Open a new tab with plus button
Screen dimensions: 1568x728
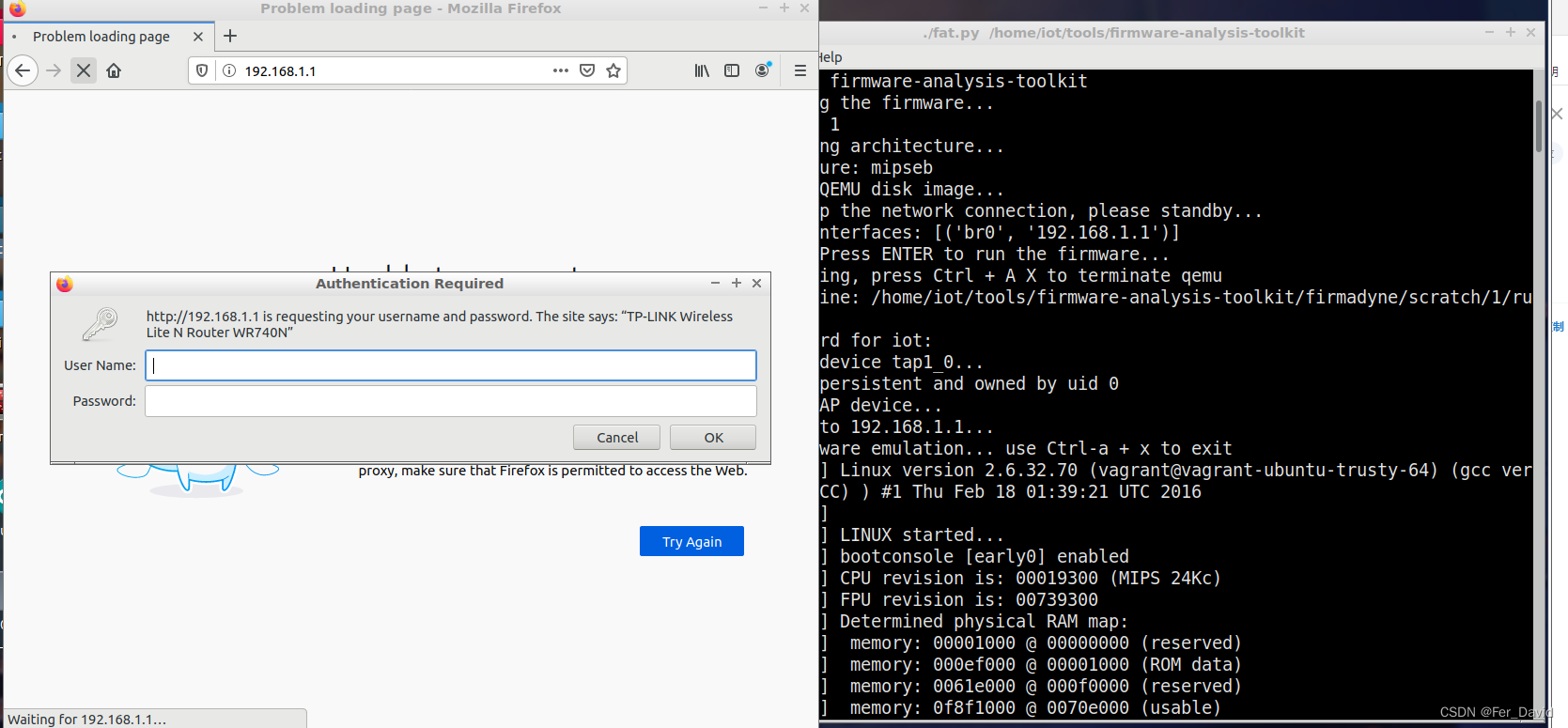[x=230, y=36]
